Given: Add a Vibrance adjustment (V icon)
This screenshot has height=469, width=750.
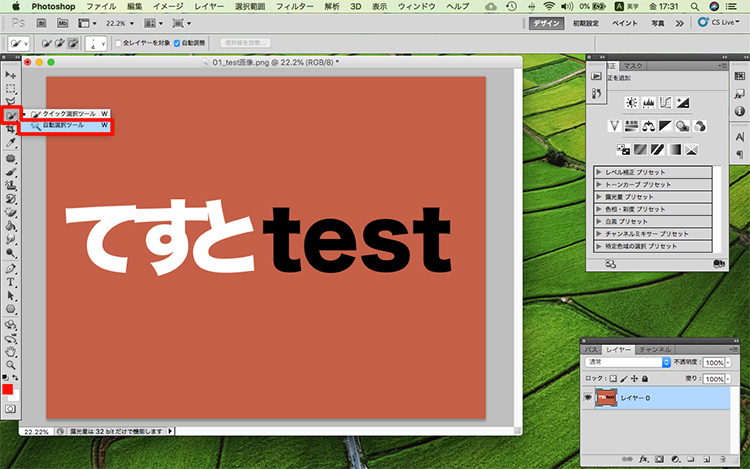Looking at the screenshot, I should [615, 126].
